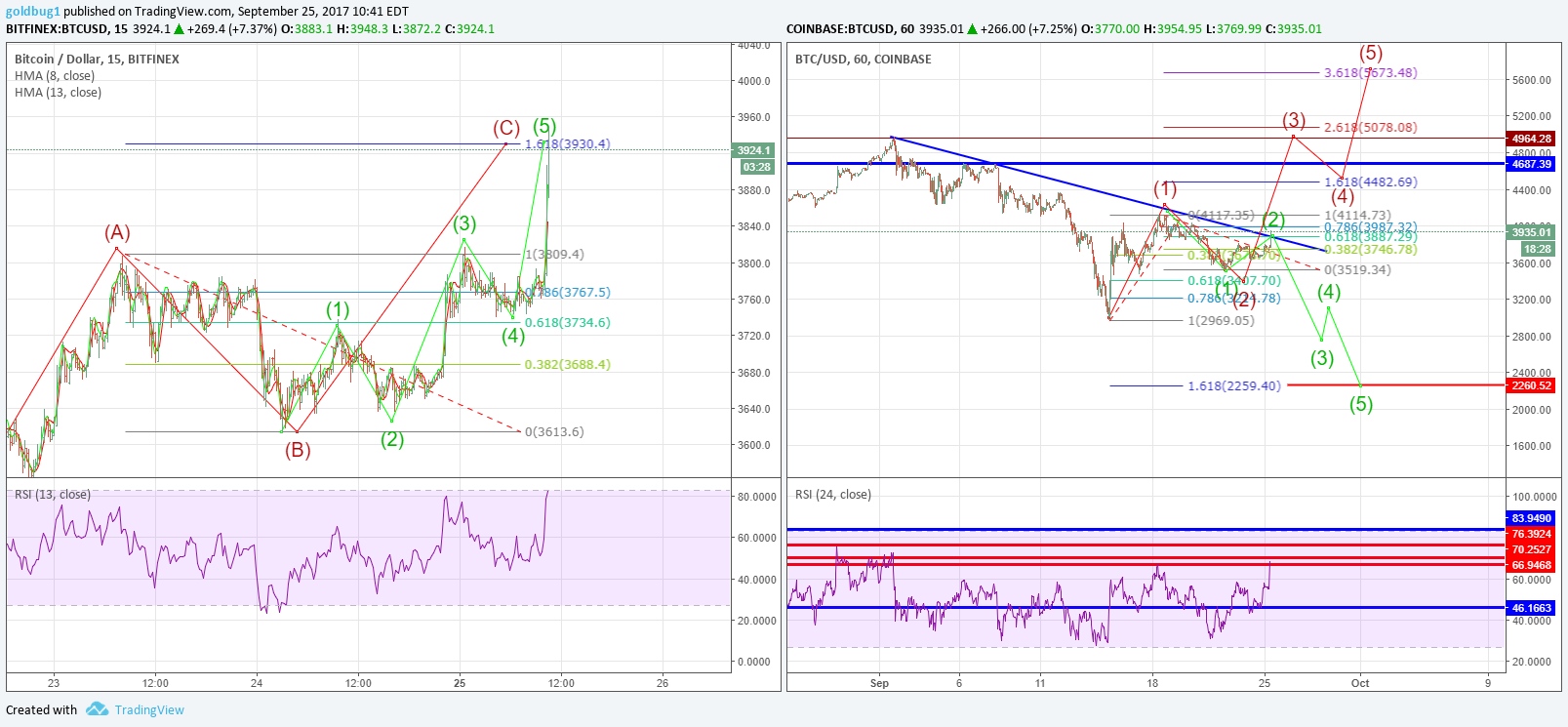Select the 'Bitcoin / Dollar, 15, BITFINEX' chart title
The height and width of the screenshot is (727, 1568).
97,59
